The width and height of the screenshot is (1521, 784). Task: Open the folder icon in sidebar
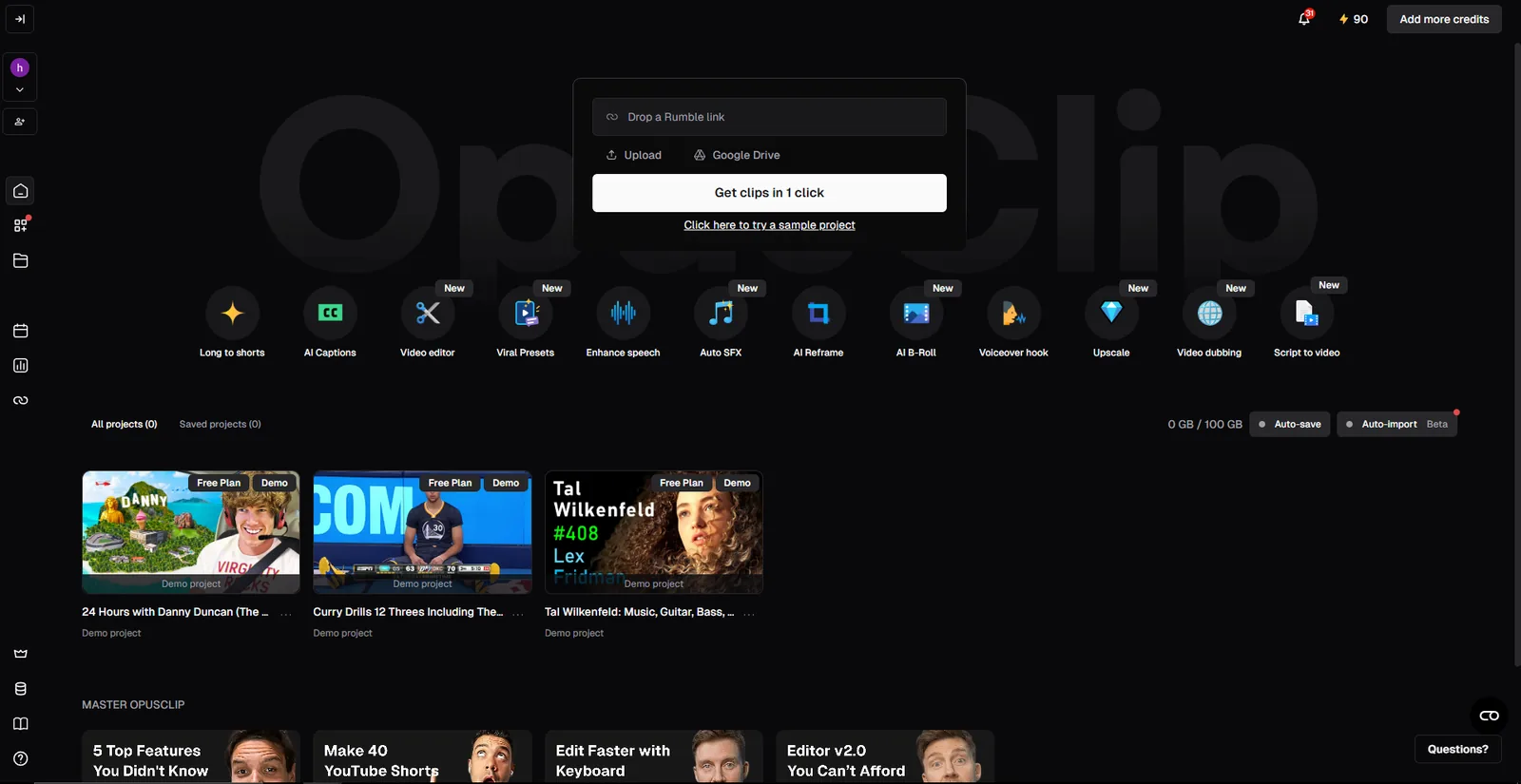click(20, 260)
